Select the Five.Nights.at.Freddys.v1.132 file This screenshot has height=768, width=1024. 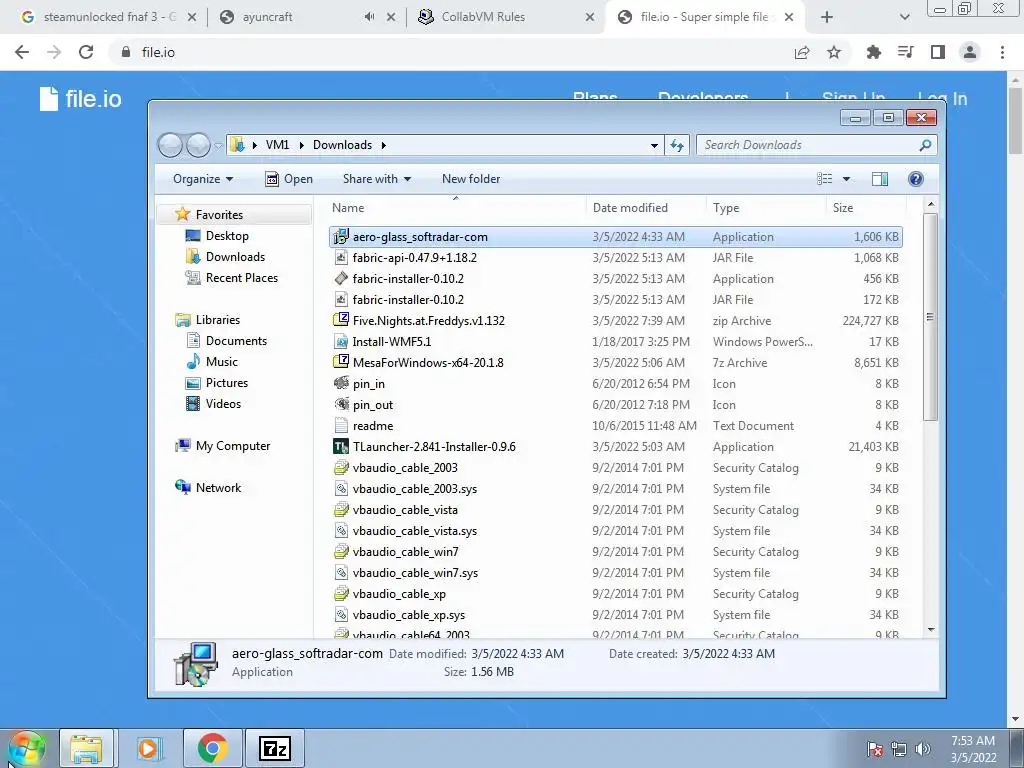(x=616, y=321)
